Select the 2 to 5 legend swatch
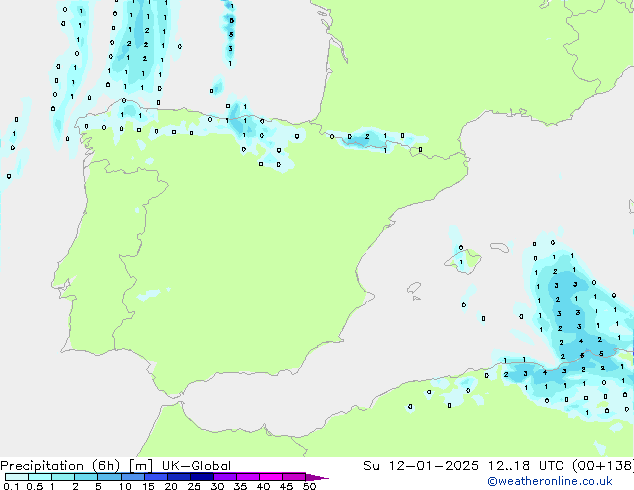634x490 pixels. point(86,477)
